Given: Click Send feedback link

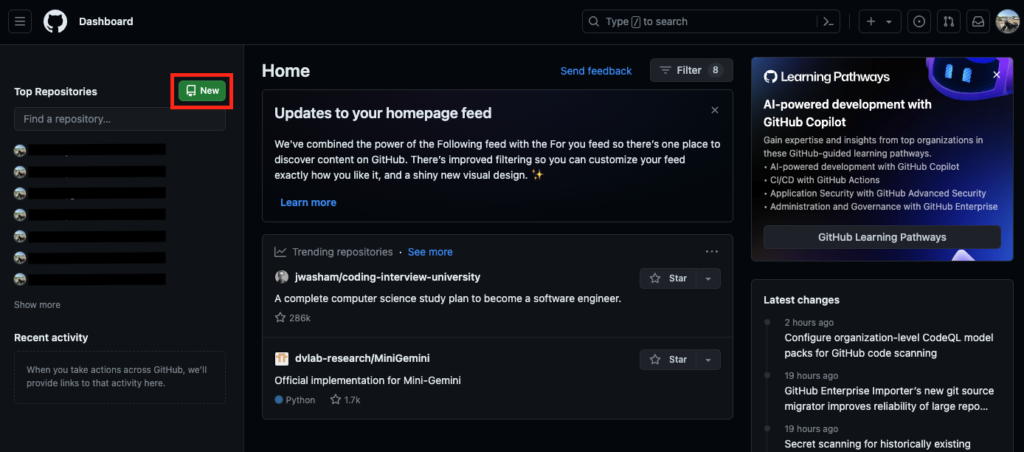Looking at the screenshot, I should pos(596,71).
